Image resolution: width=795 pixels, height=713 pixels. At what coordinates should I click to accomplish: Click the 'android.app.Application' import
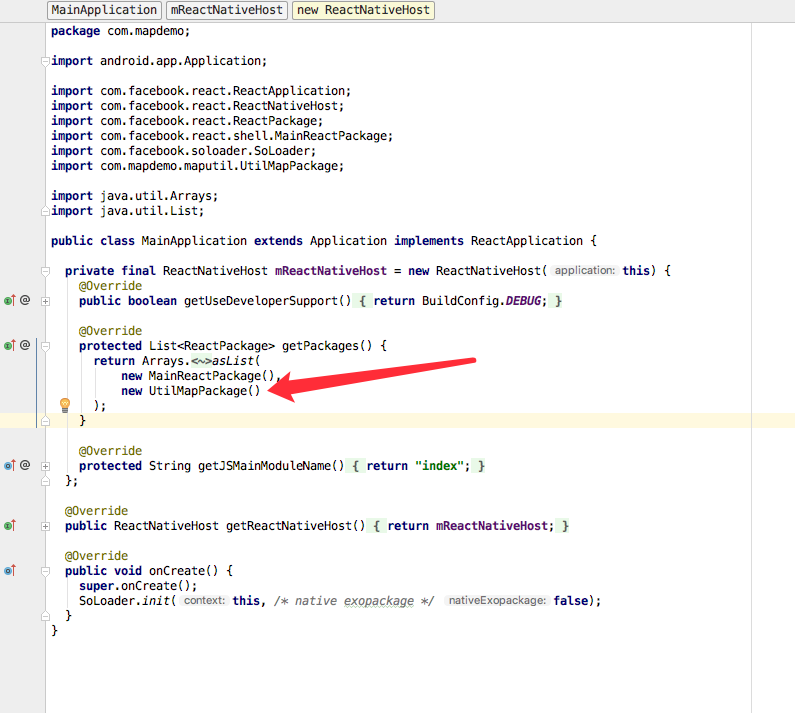click(180, 61)
